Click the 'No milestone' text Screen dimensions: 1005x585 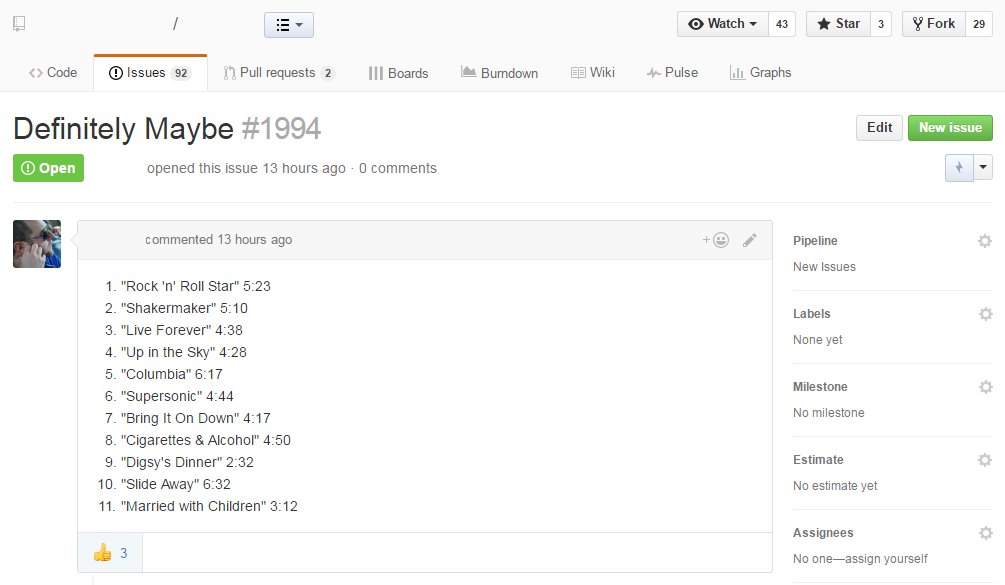click(829, 413)
